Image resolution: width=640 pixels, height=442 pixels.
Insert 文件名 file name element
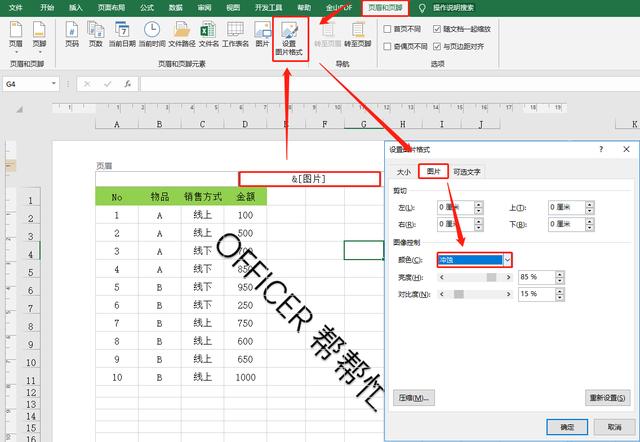click(209, 34)
